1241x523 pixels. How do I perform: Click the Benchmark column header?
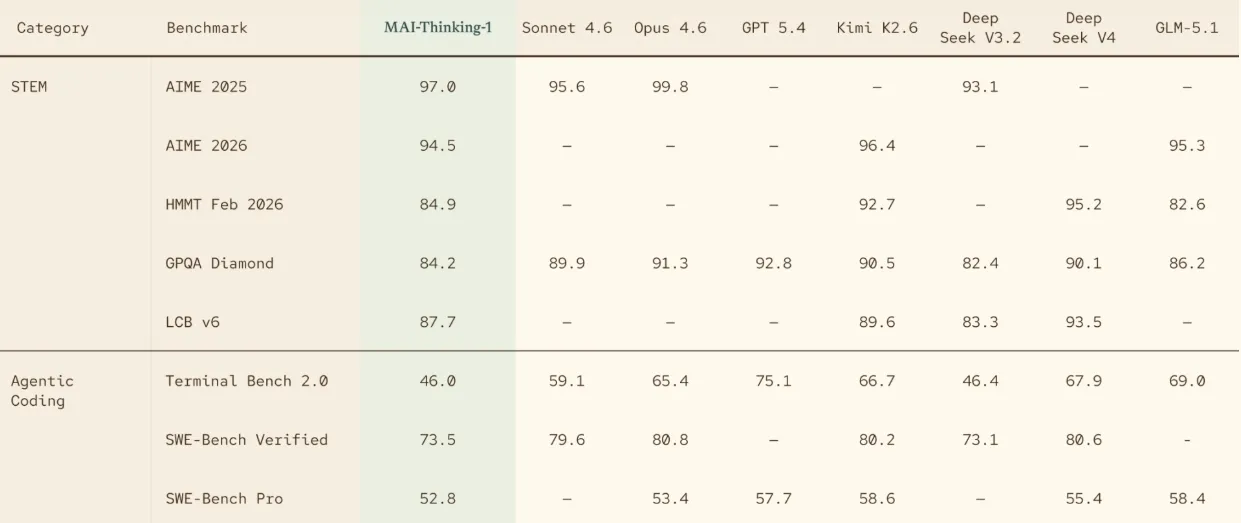point(207,28)
